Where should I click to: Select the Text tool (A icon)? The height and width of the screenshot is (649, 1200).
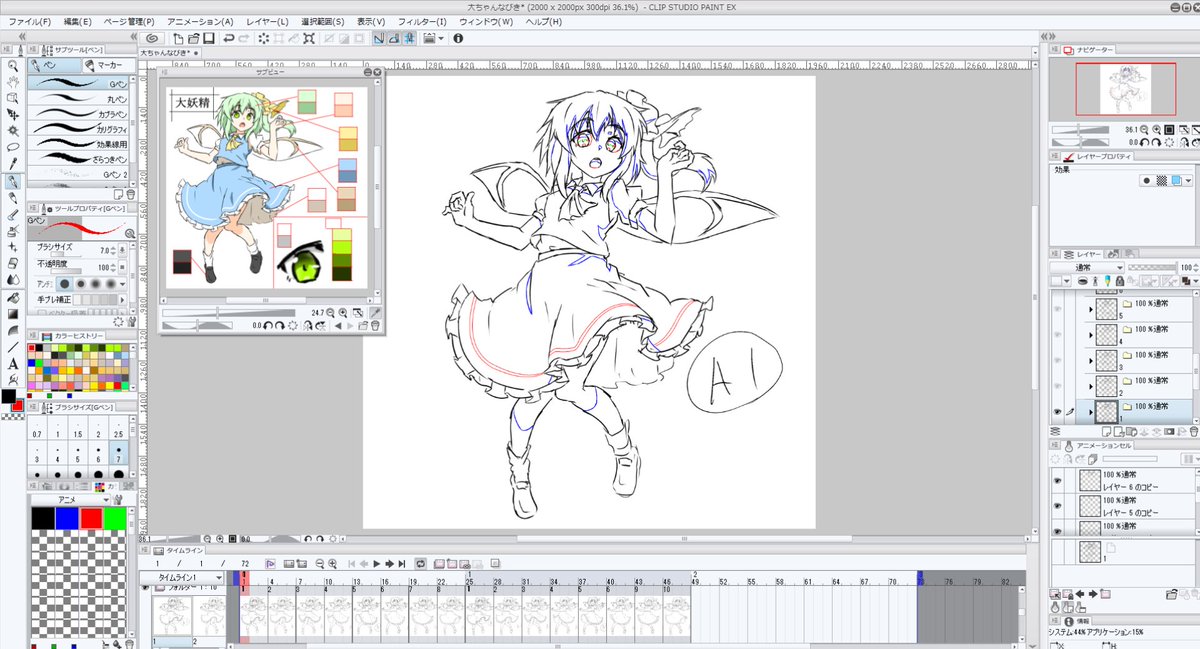click(13, 363)
